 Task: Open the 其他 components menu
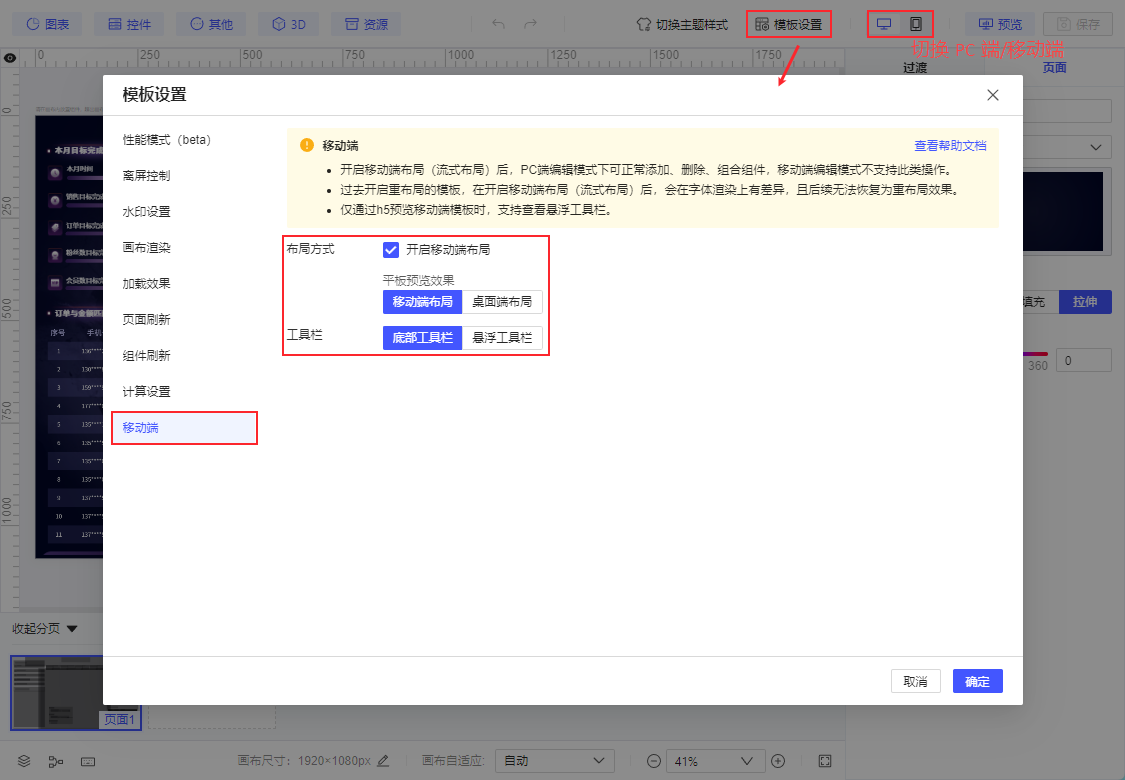click(x=211, y=24)
